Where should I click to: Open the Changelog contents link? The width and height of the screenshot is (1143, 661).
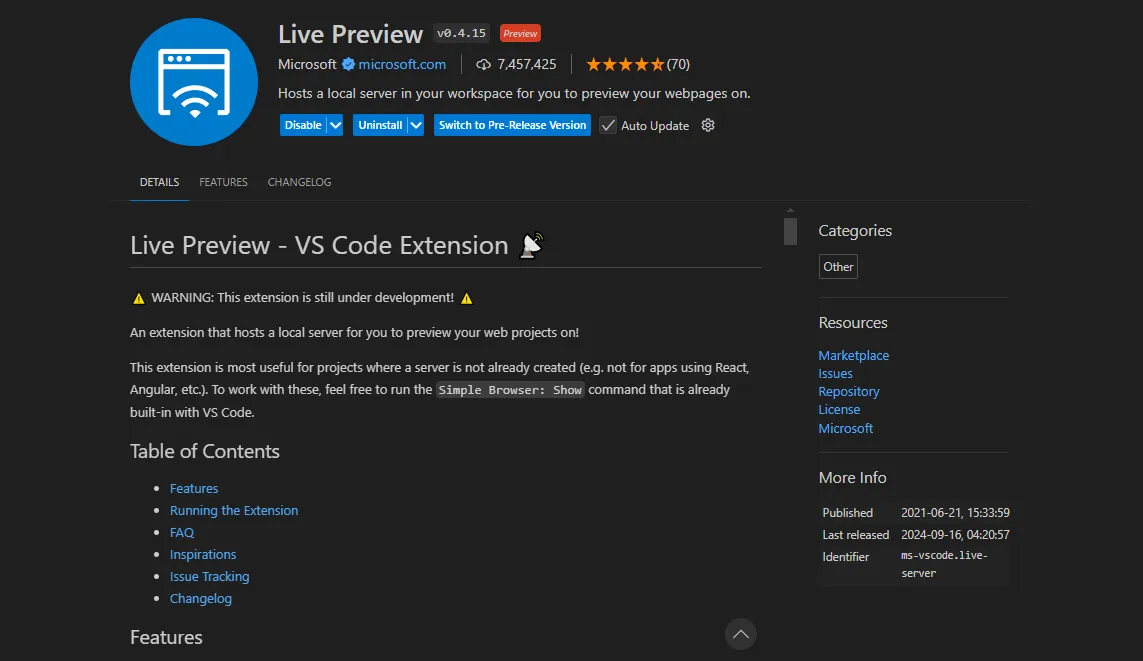[200, 598]
